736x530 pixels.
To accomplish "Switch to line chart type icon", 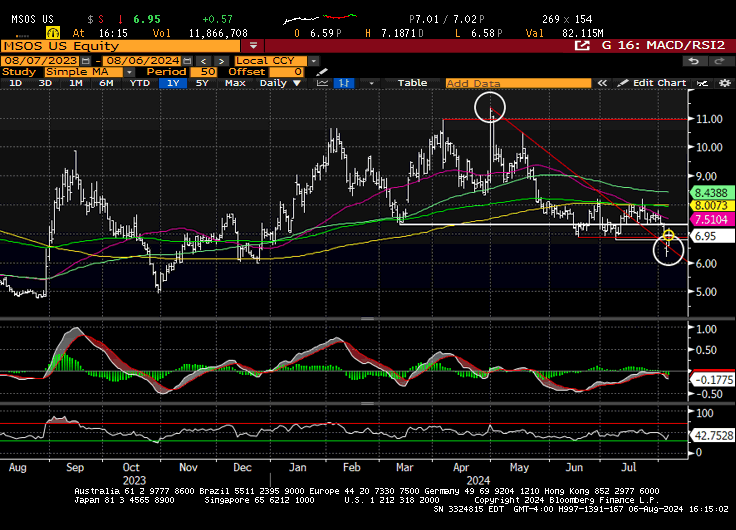I will click(322, 83).
